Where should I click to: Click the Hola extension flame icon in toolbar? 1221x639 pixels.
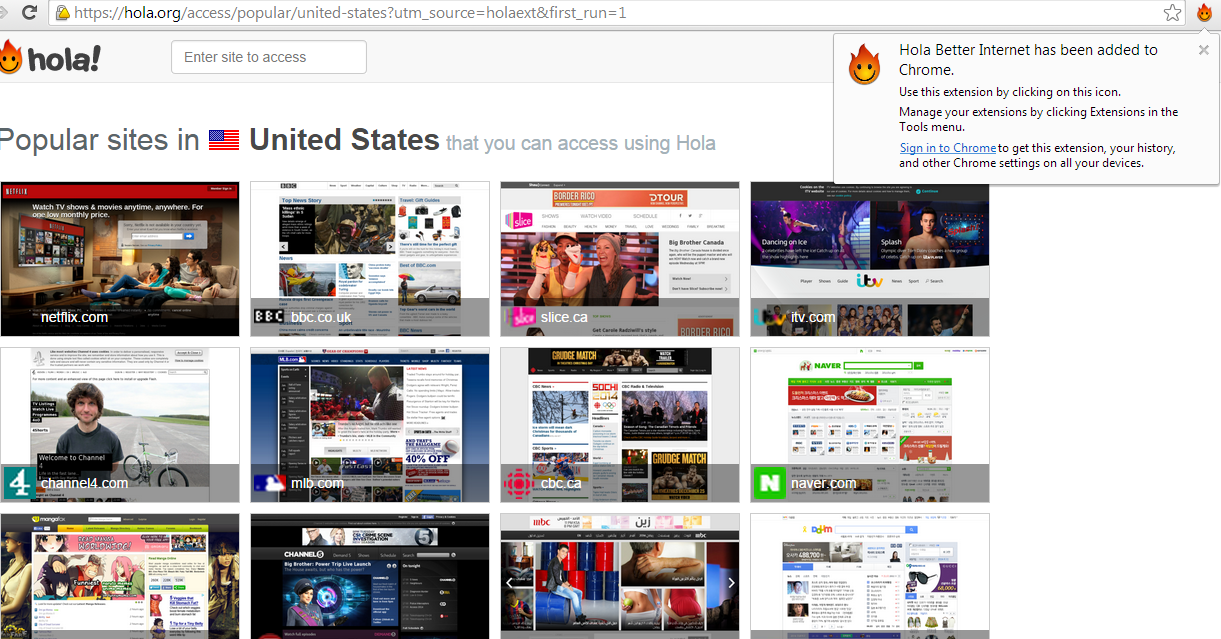pos(1204,13)
